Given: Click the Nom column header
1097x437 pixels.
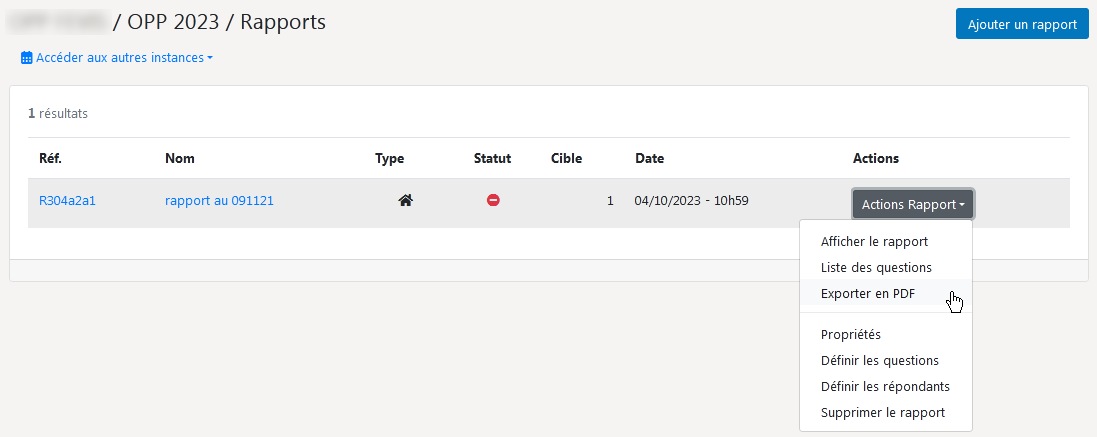Looking at the screenshot, I should point(180,159).
